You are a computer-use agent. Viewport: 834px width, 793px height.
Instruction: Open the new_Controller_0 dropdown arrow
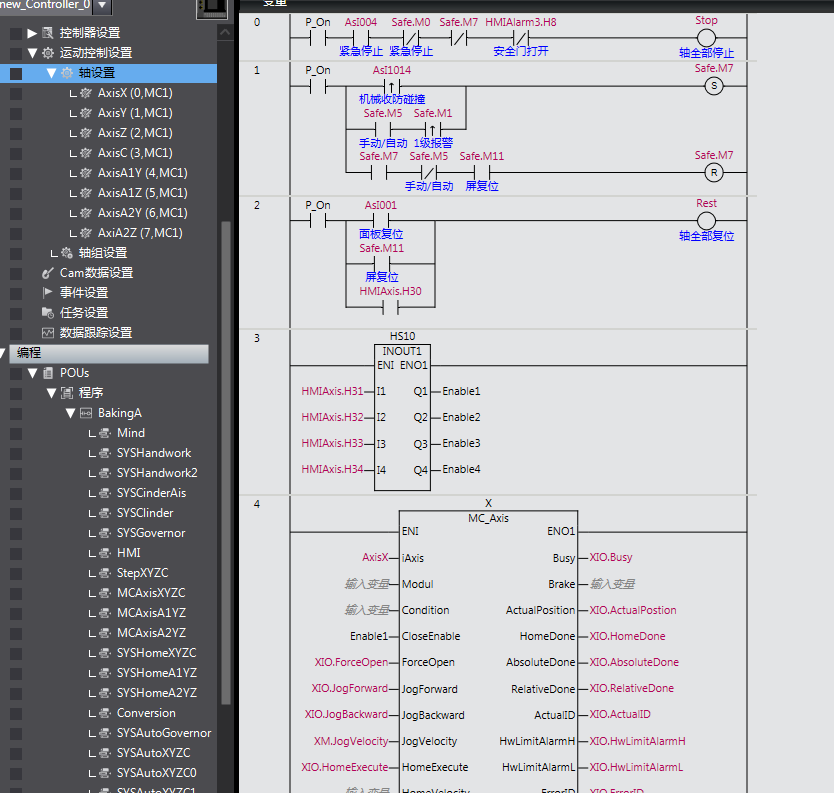pyautogui.click(x=102, y=5)
